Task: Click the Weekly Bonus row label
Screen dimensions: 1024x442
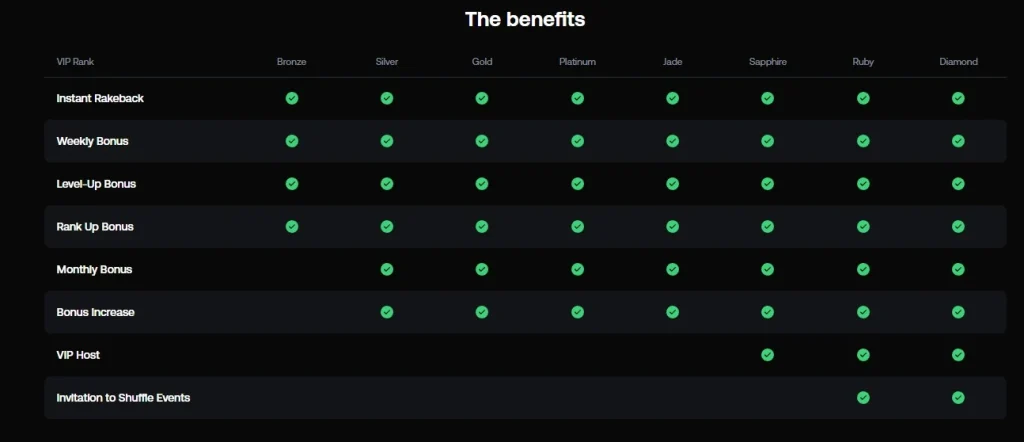Action: click(x=92, y=141)
